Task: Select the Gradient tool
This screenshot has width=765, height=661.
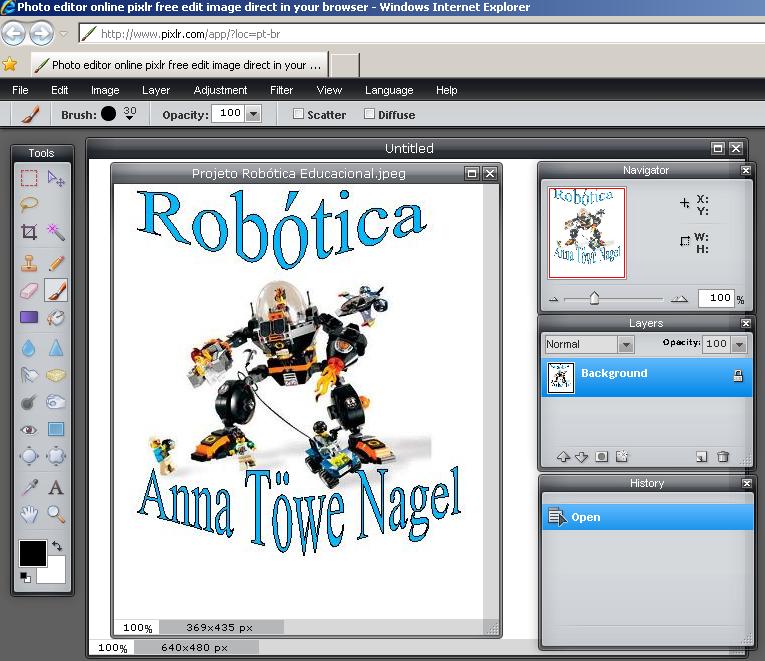Action: point(29,318)
